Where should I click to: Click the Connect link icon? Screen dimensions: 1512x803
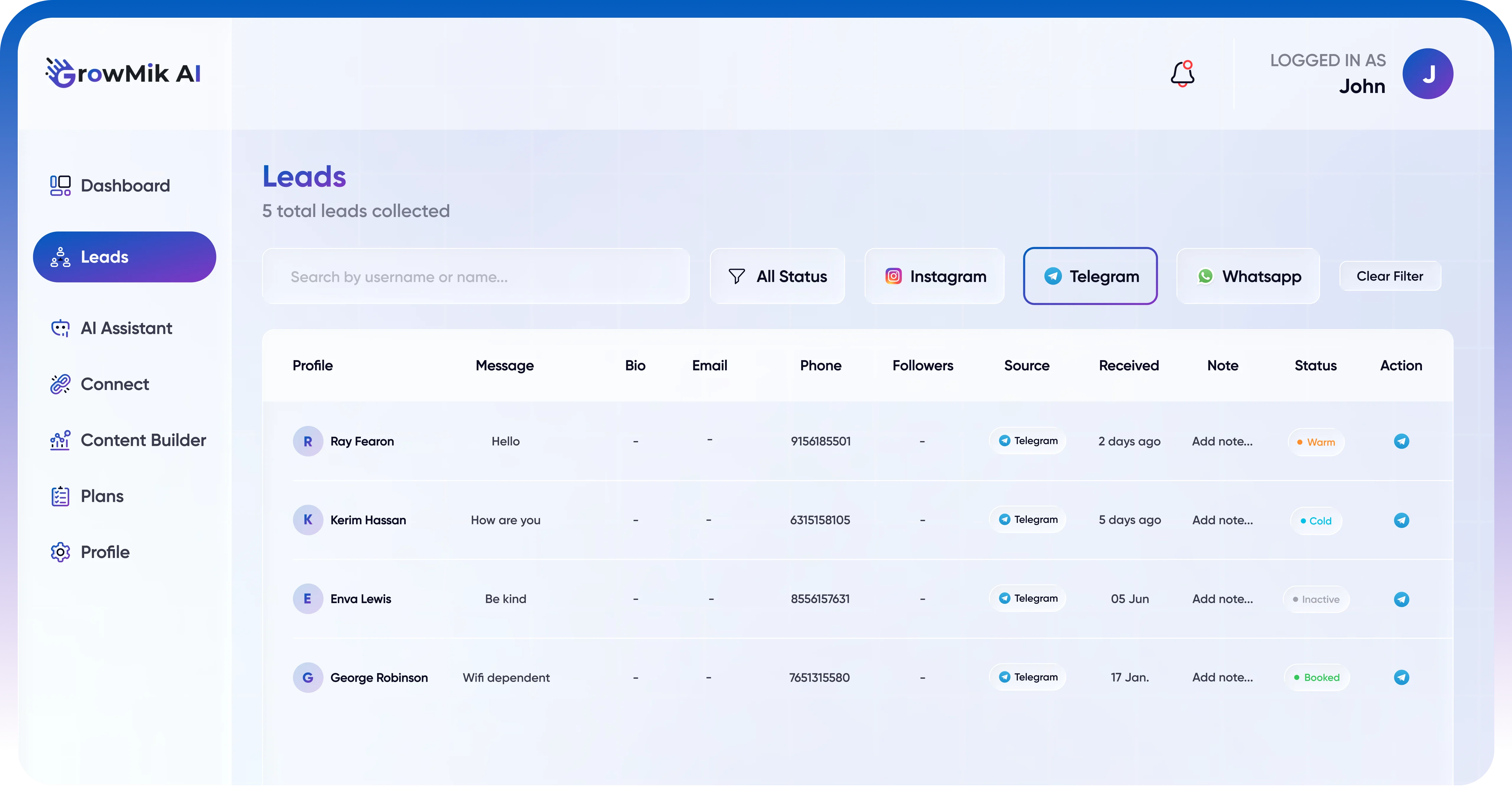(x=61, y=384)
